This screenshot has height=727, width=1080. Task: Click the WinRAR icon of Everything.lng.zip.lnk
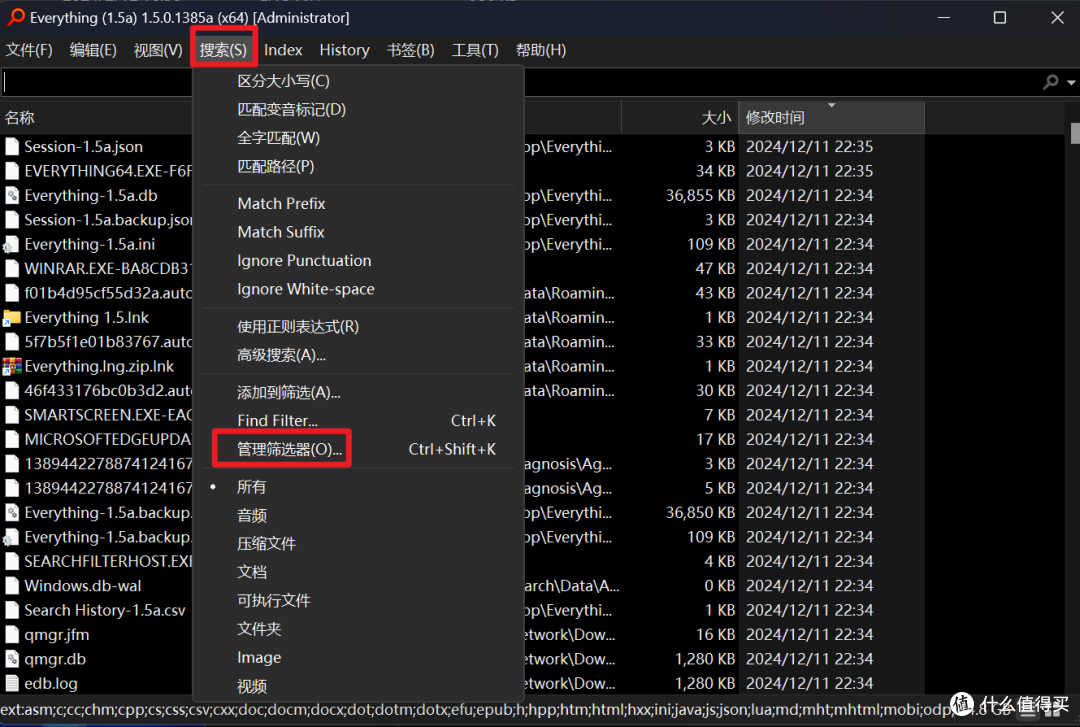12,367
